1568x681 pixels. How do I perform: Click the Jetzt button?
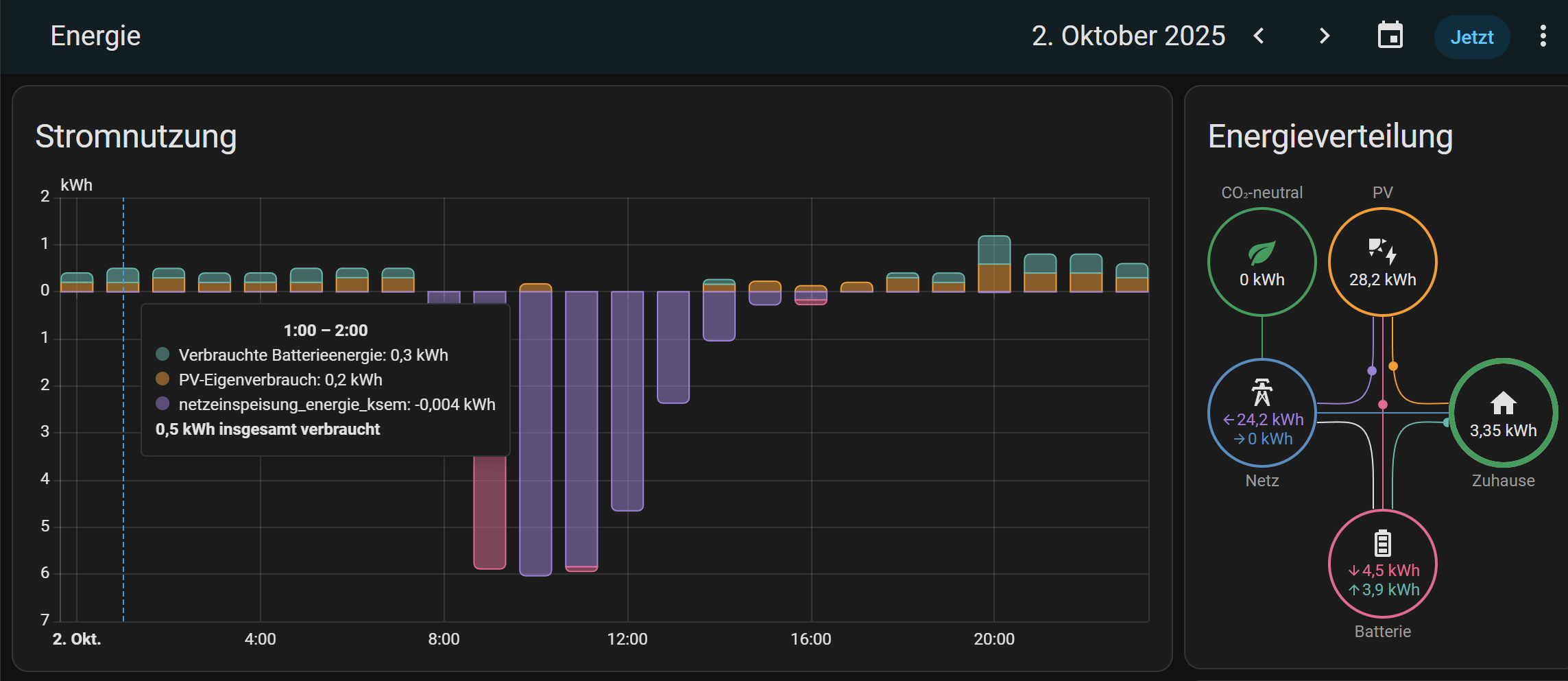click(x=1471, y=37)
